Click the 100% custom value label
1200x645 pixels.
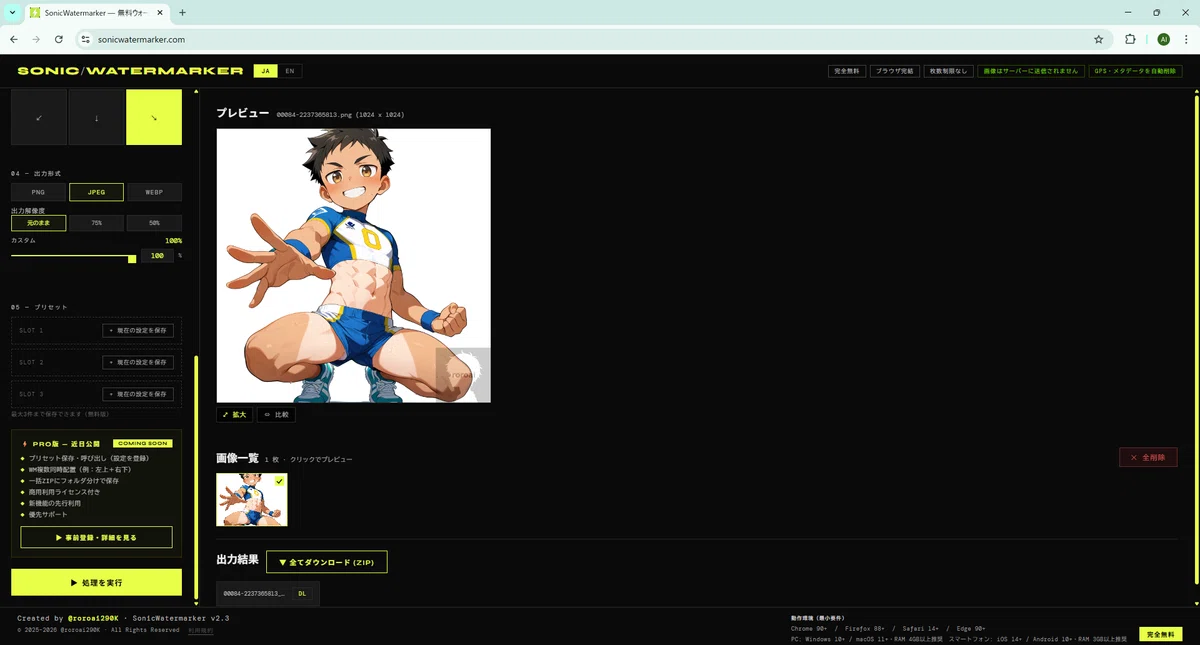point(173,241)
